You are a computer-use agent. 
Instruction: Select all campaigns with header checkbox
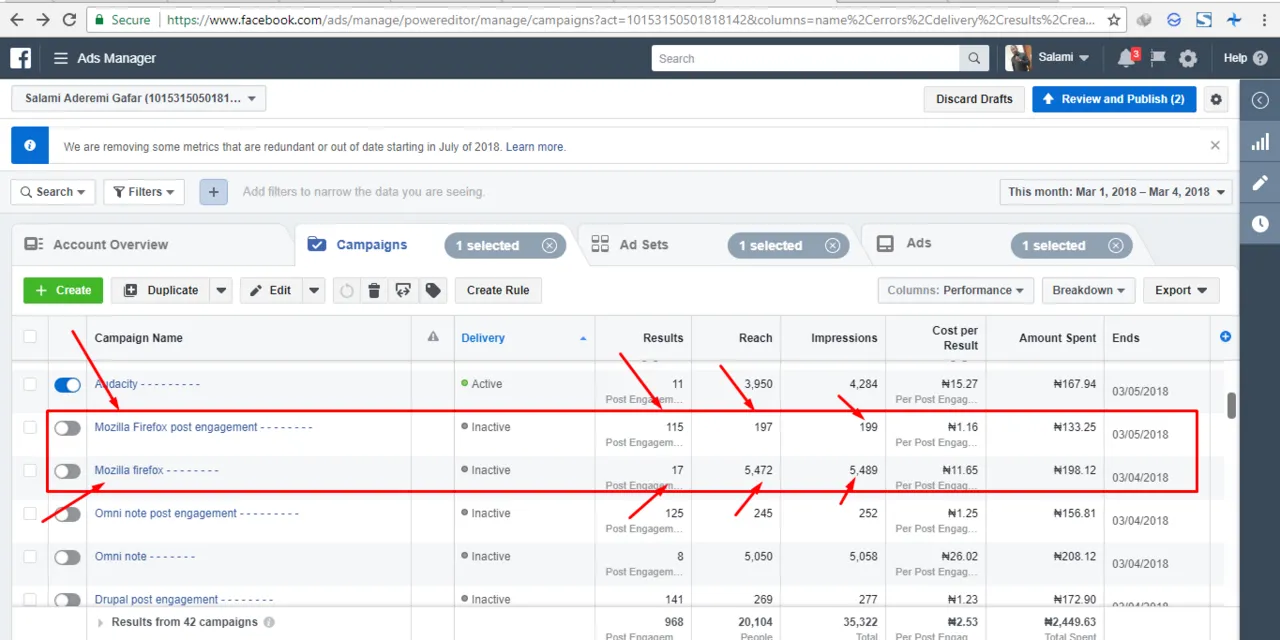pyautogui.click(x=30, y=337)
